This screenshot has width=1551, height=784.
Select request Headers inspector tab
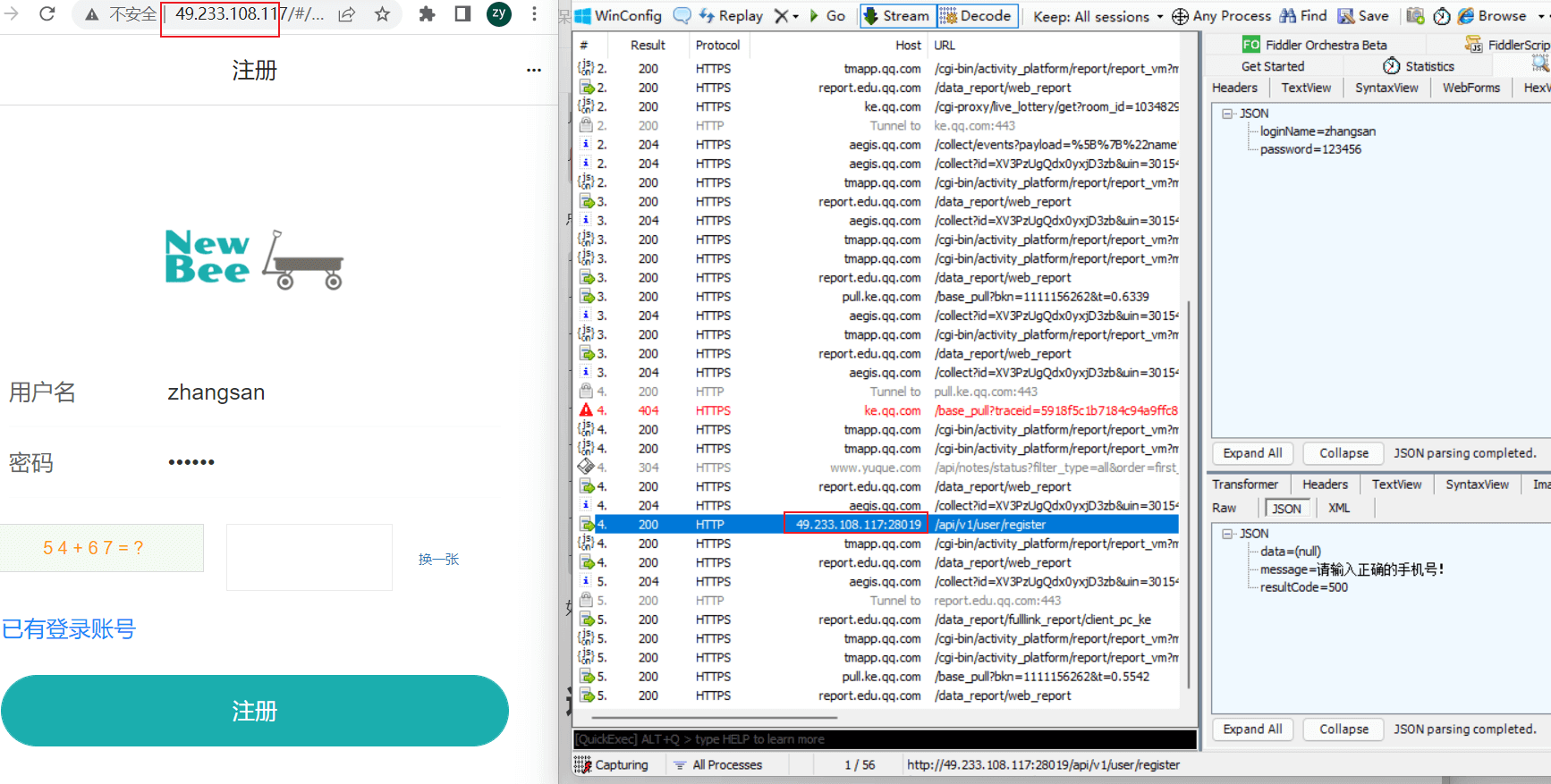pyautogui.click(x=1234, y=88)
